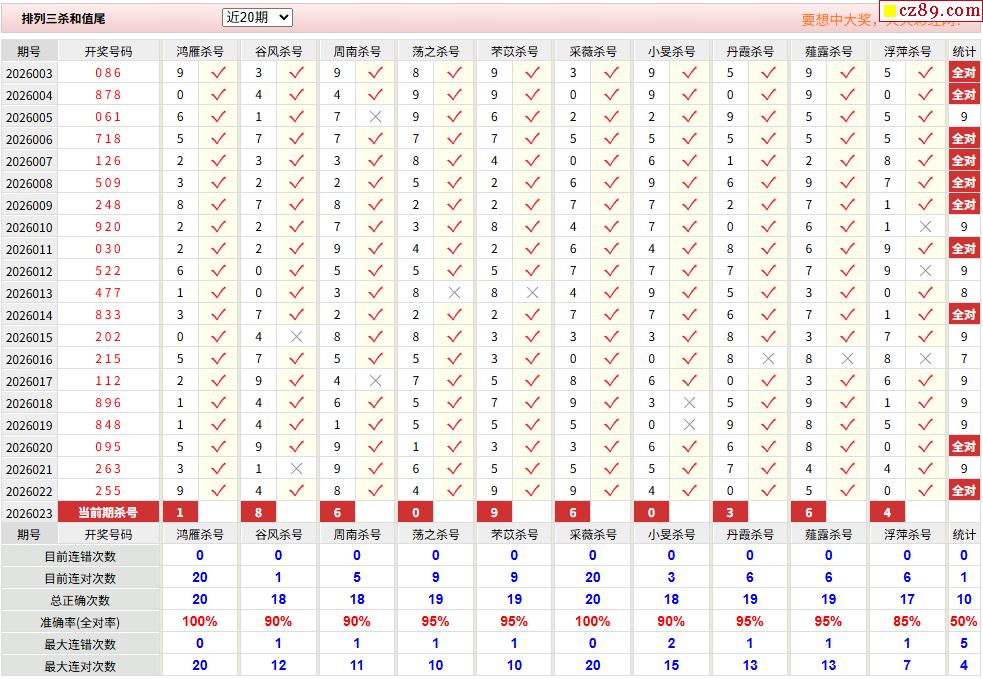This screenshot has height=679, width=983.
Task: Click the 开奖号码 header in the top header row
Action: pos(108,51)
